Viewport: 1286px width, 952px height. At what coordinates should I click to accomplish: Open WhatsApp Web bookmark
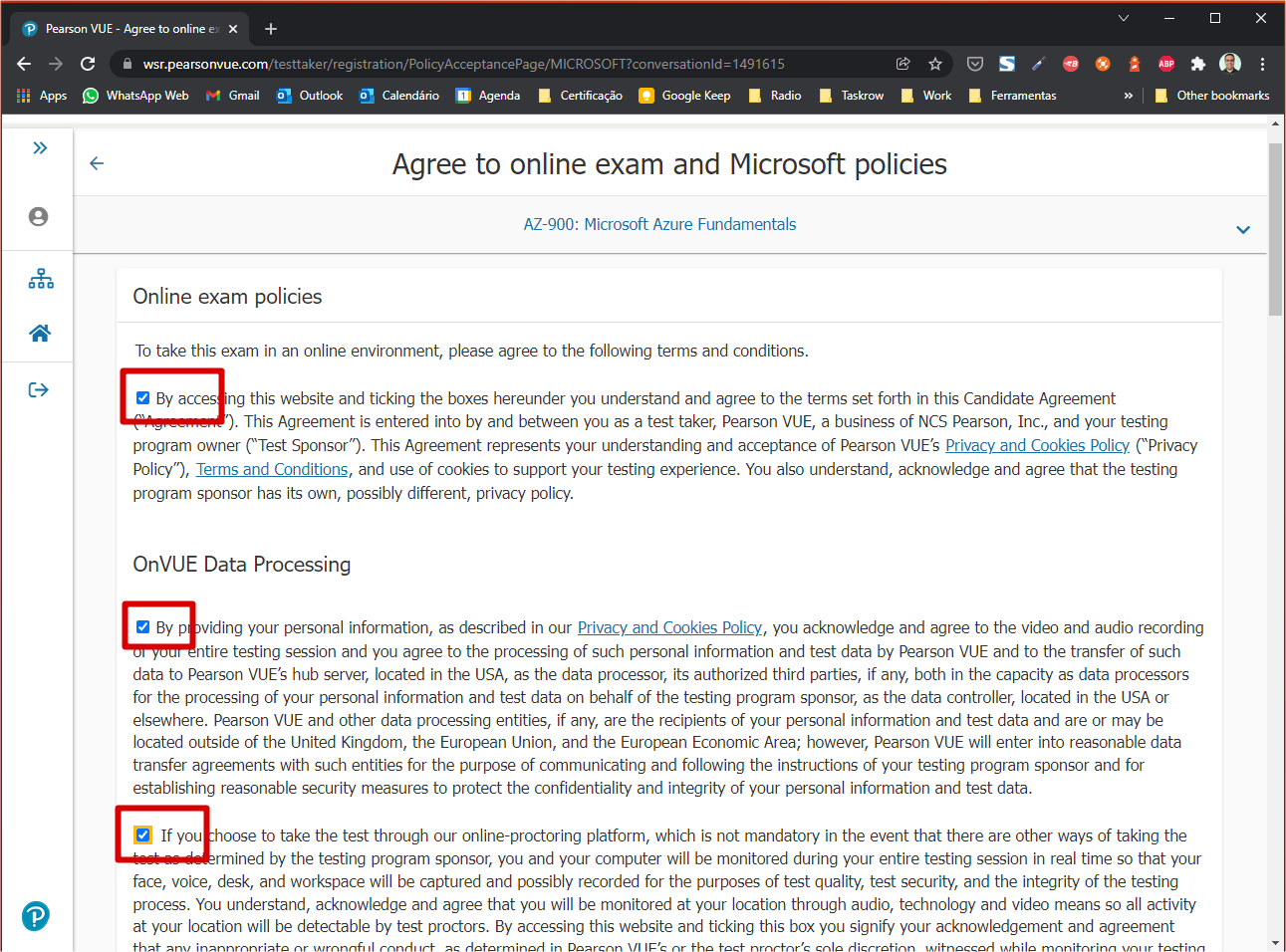(x=135, y=96)
